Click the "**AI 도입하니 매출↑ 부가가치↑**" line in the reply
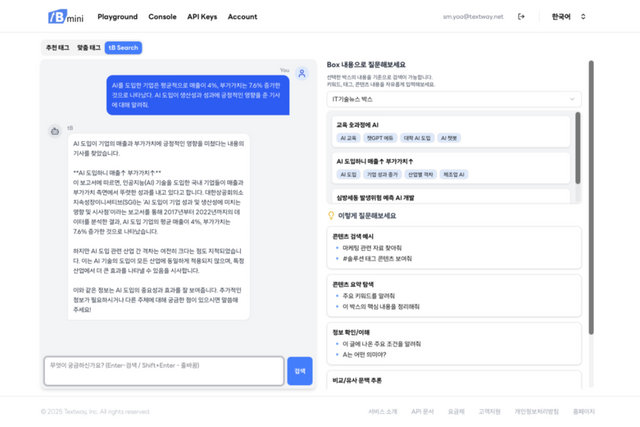The image size is (640, 427). (117, 173)
